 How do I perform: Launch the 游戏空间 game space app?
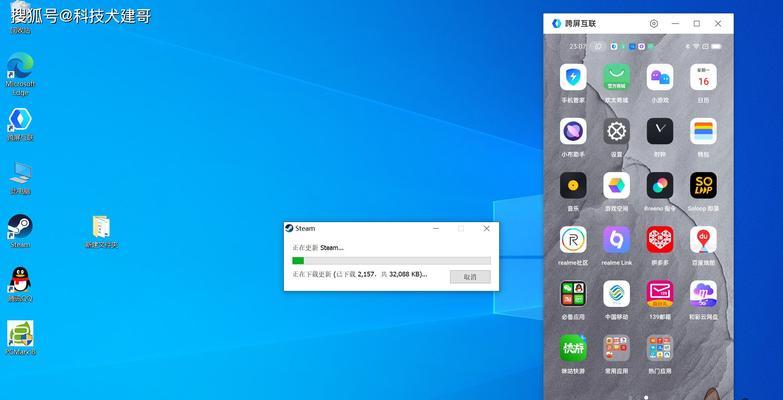616,185
